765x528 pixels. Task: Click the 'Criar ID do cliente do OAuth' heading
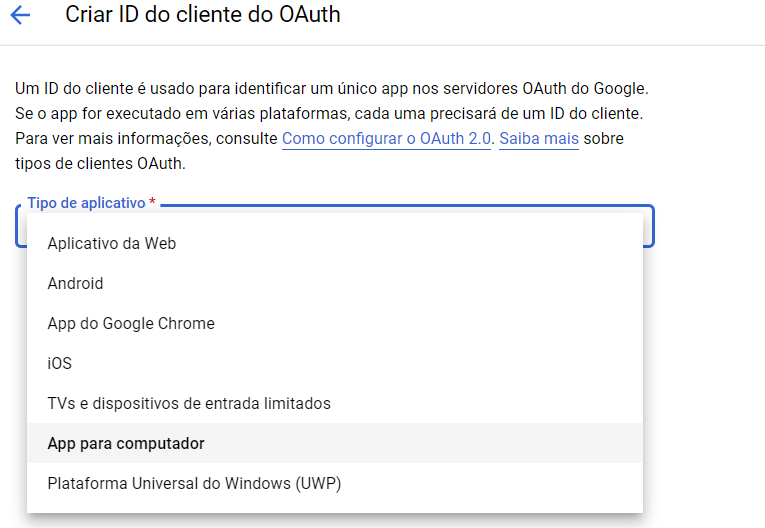[203, 15]
